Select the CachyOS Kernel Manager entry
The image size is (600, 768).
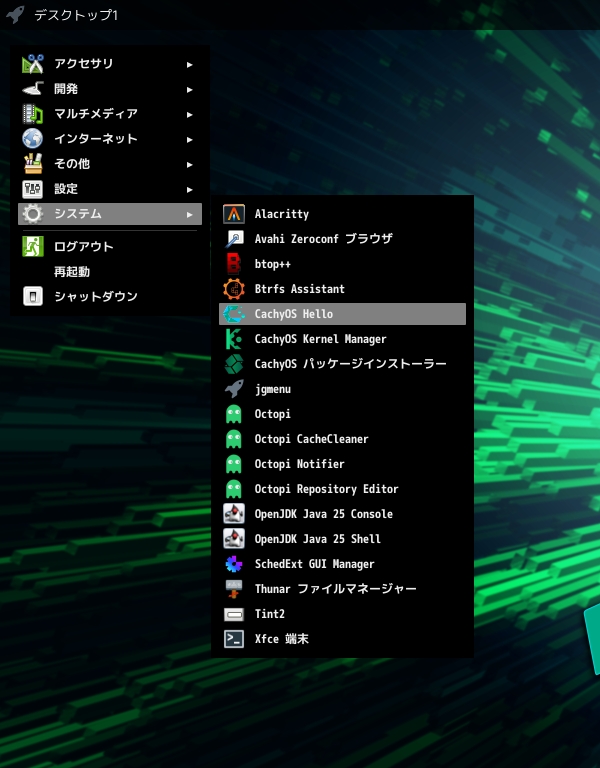pos(342,339)
